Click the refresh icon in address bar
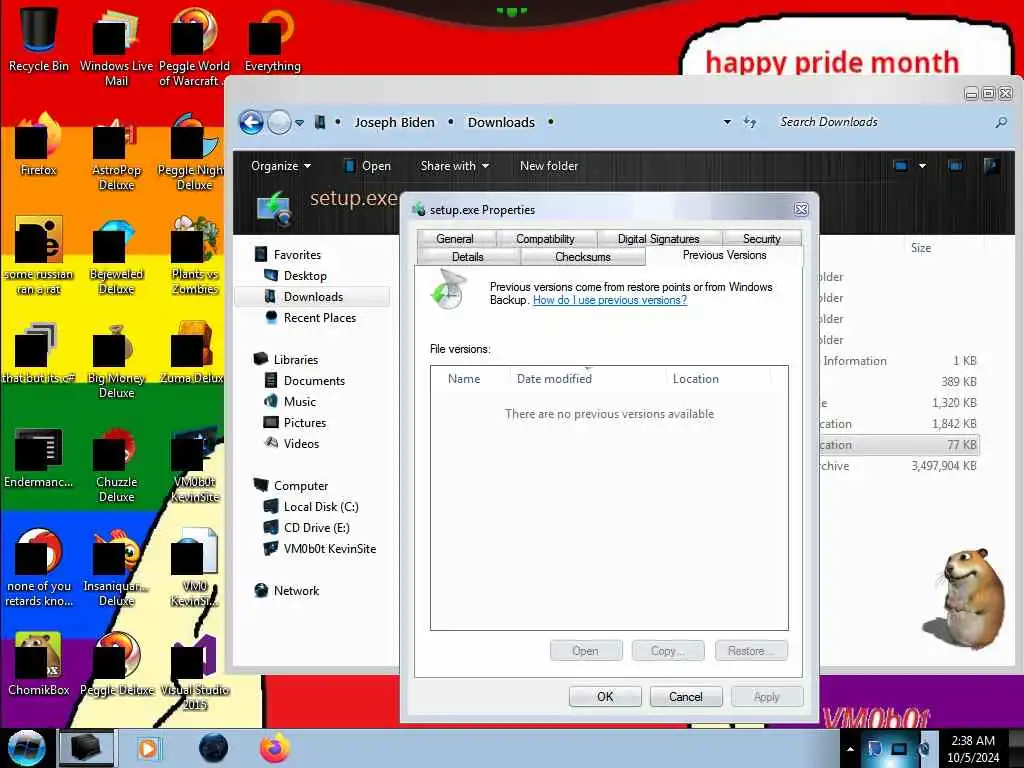The height and width of the screenshot is (768, 1024). (x=750, y=122)
